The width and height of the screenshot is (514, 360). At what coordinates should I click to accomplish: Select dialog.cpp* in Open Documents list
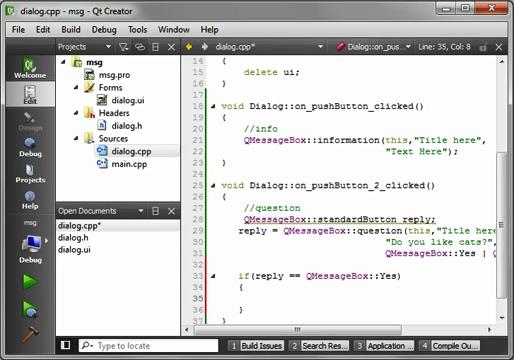pos(118,226)
